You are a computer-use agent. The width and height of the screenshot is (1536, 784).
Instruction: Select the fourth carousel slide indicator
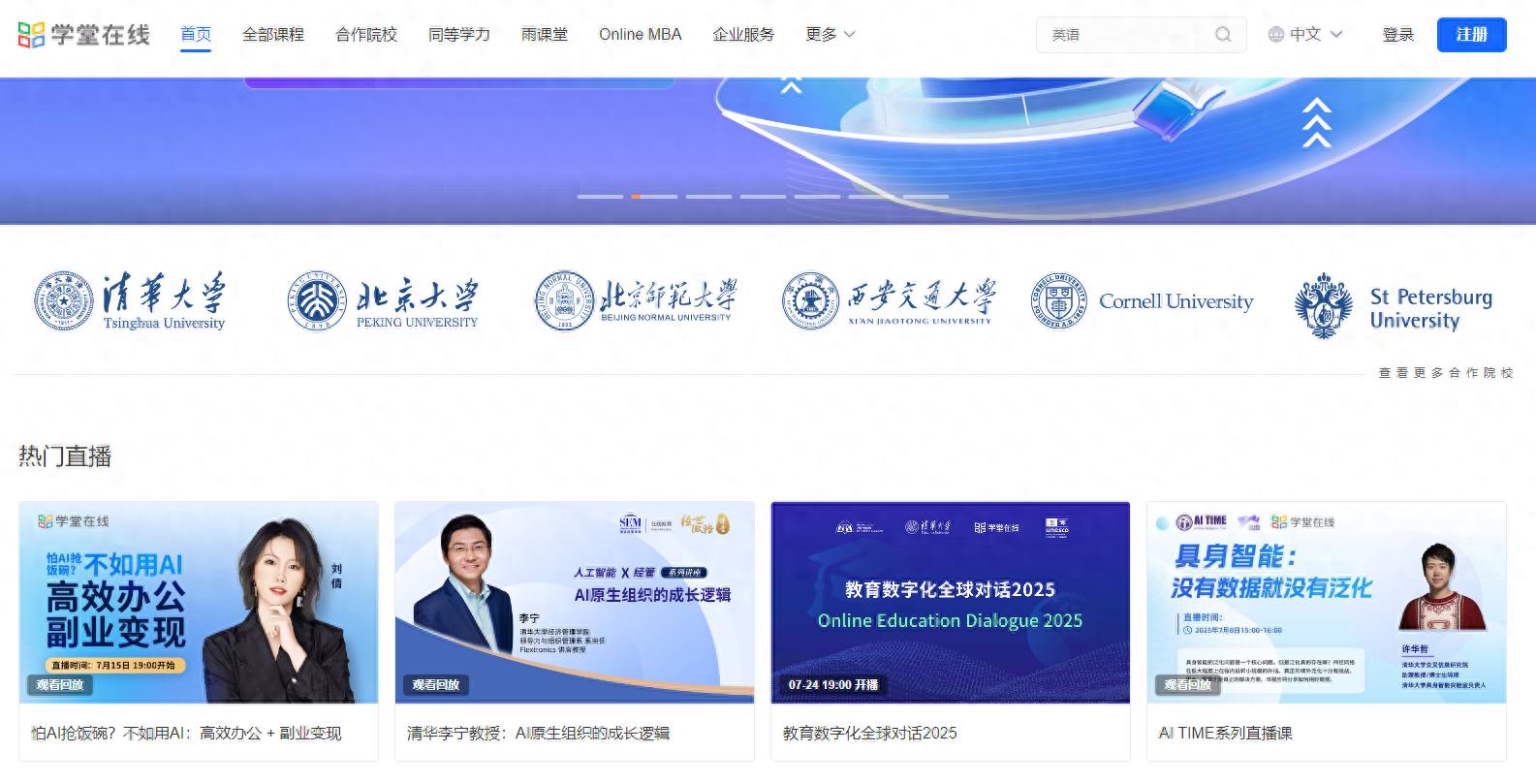tap(764, 197)
